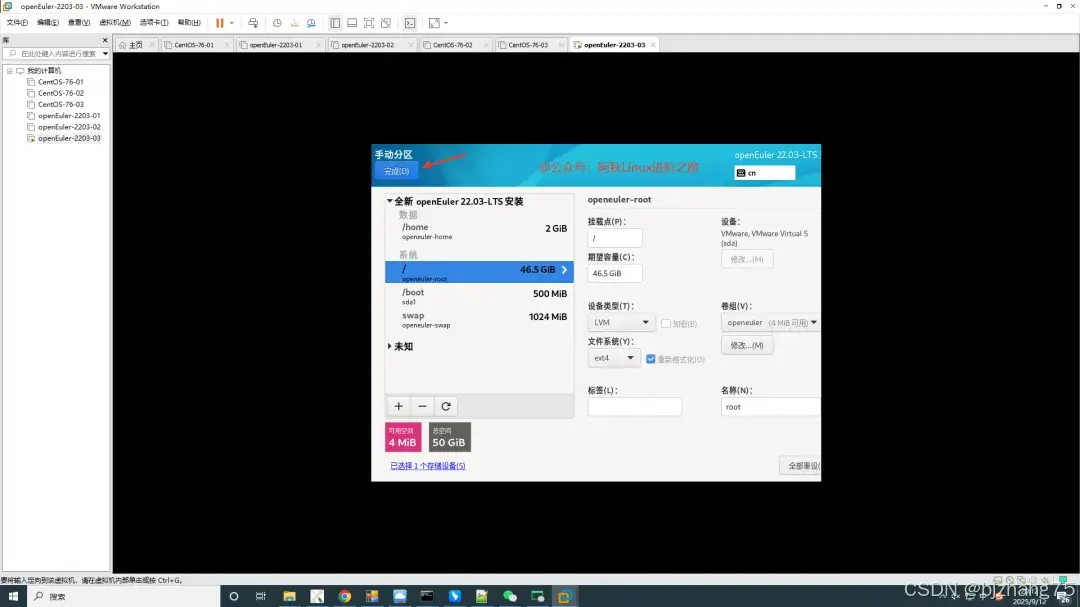Click the 全部重设 reset all button

800,466
